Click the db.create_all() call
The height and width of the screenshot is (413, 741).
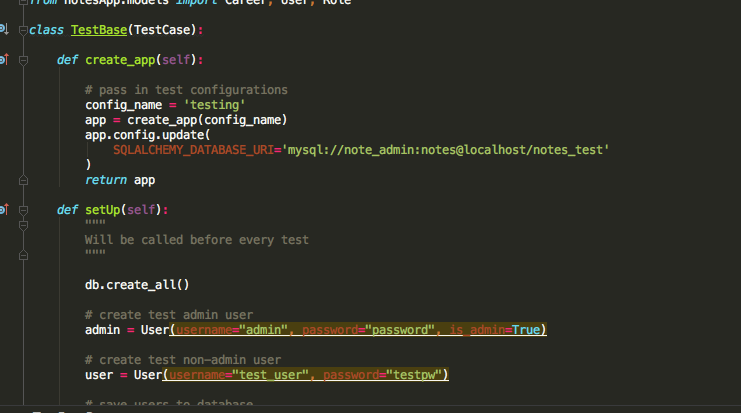point(137,285)
